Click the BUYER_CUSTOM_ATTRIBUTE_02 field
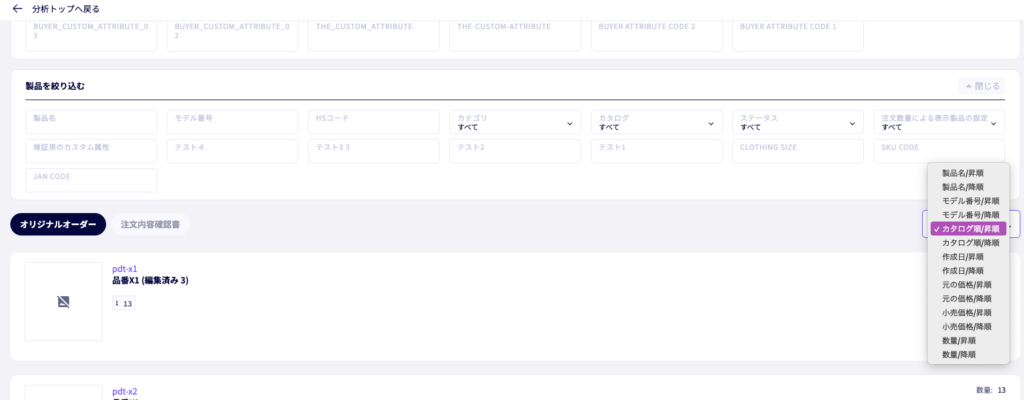This screenshot has height=400, width=1024. pyautogui.click(x=232, y=35)
